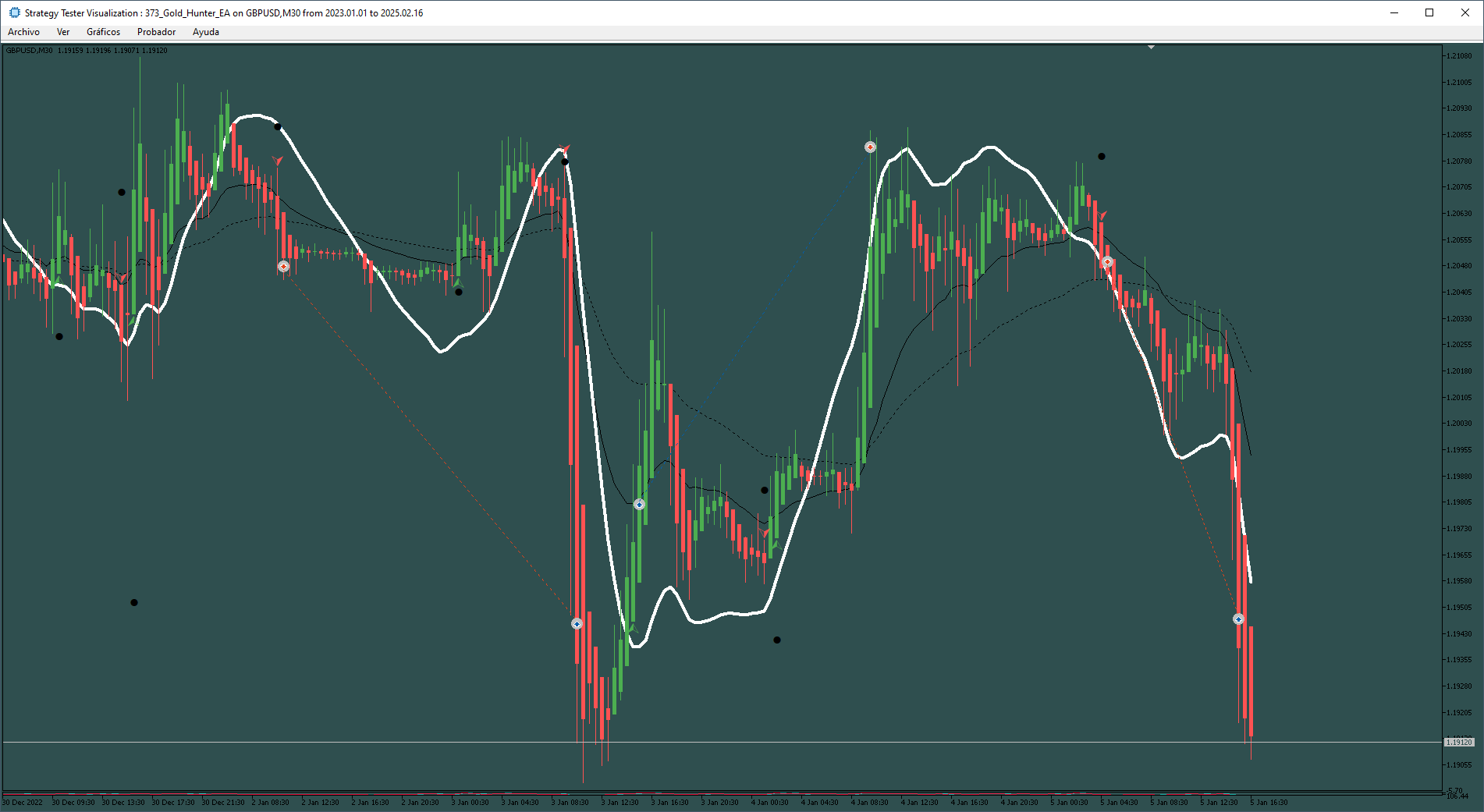Click the Strategy Tester app icon in title bar
The image size is (1484, 812).
pos(14,12)
